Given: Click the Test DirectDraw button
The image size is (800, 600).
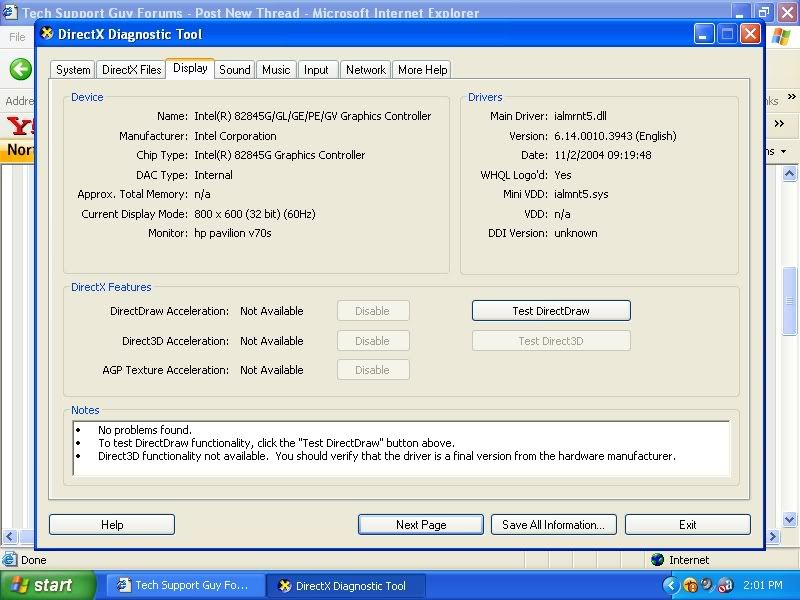Looking at the screenshot, I should point(551,311).
